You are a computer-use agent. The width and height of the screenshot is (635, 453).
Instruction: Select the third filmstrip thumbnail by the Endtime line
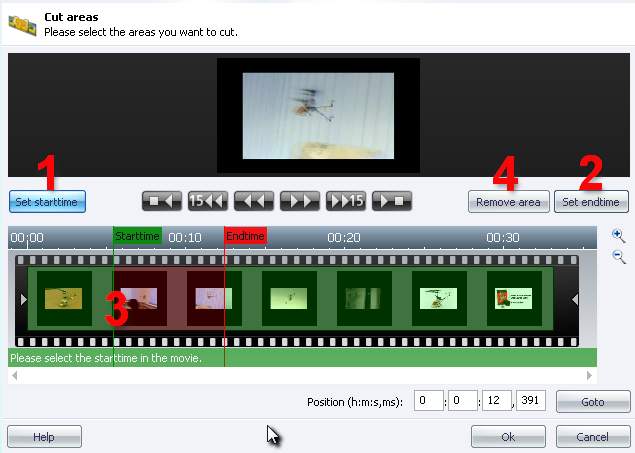coord(214,298)
